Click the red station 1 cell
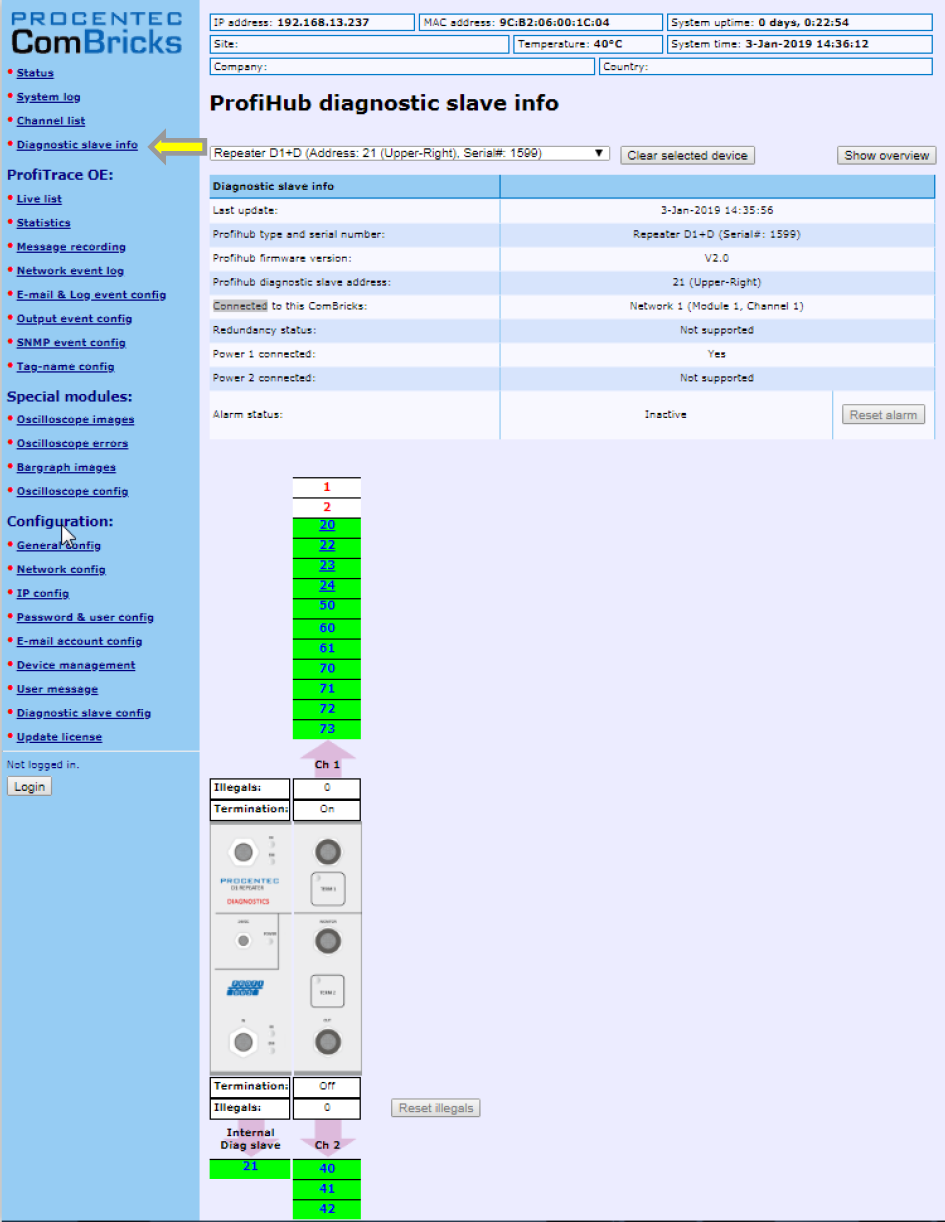This screenshot has width=945, height=1222. tap(327, 487)
